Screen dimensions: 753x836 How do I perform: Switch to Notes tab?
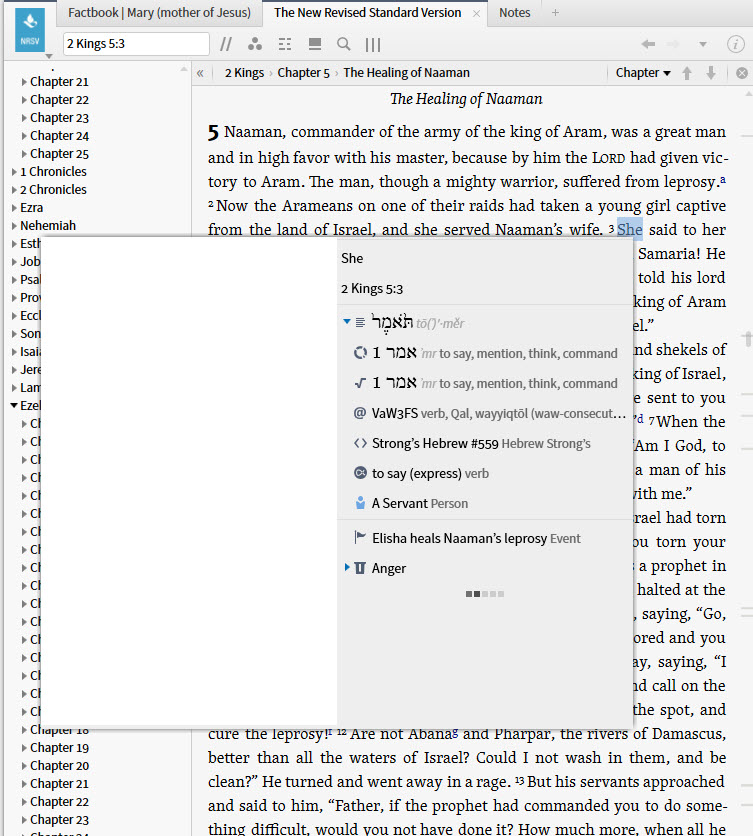coord(514,13)
